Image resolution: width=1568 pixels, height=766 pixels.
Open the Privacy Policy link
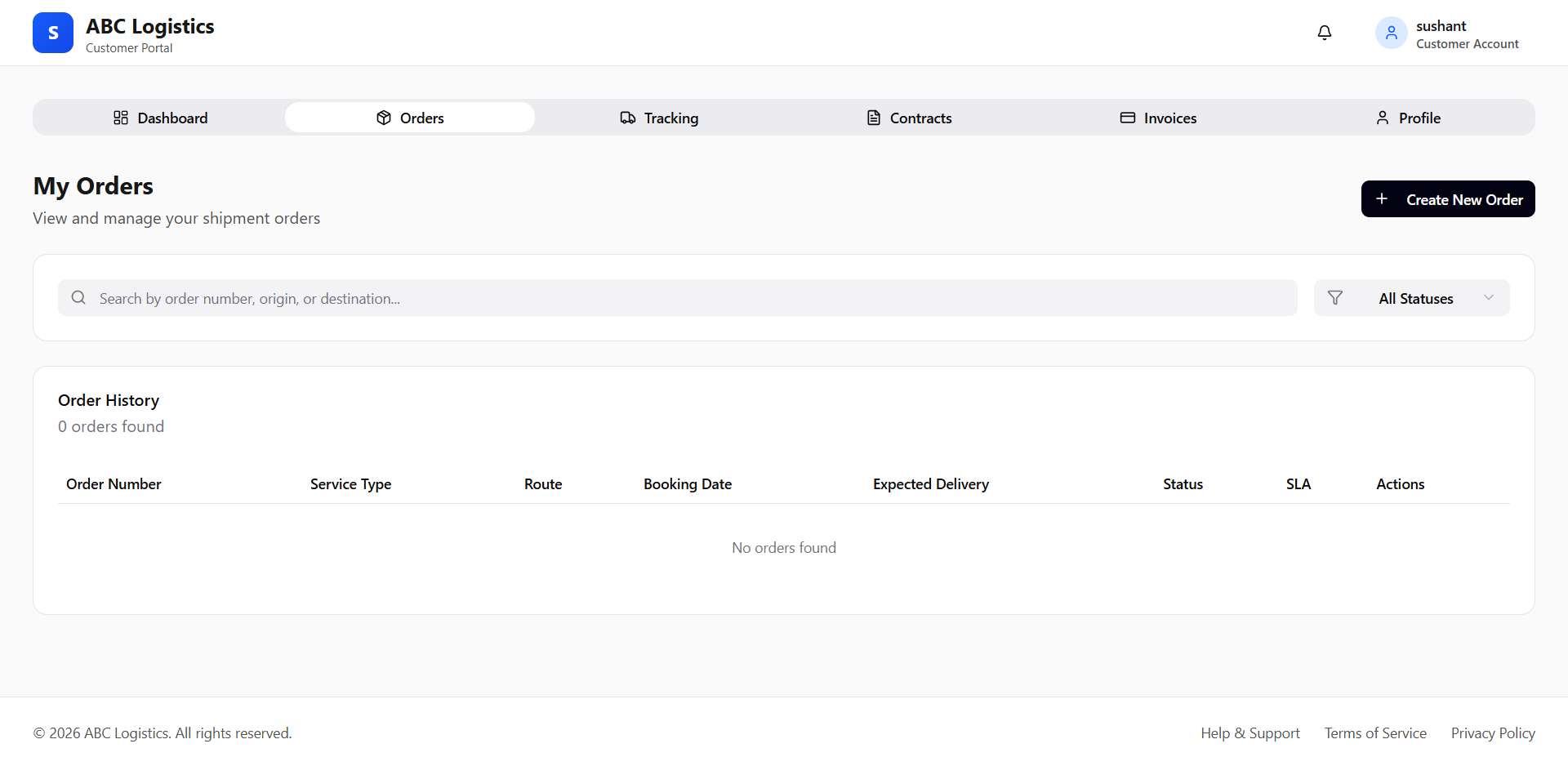point(1492,733)
